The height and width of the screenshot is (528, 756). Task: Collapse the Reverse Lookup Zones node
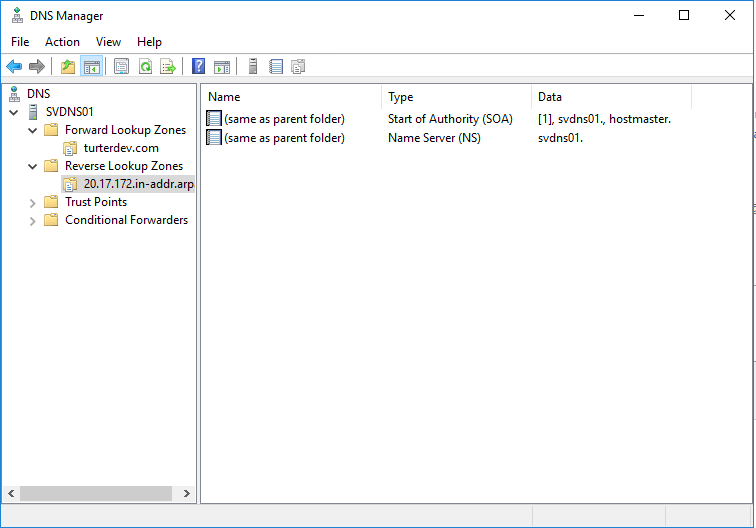[32, 166]
